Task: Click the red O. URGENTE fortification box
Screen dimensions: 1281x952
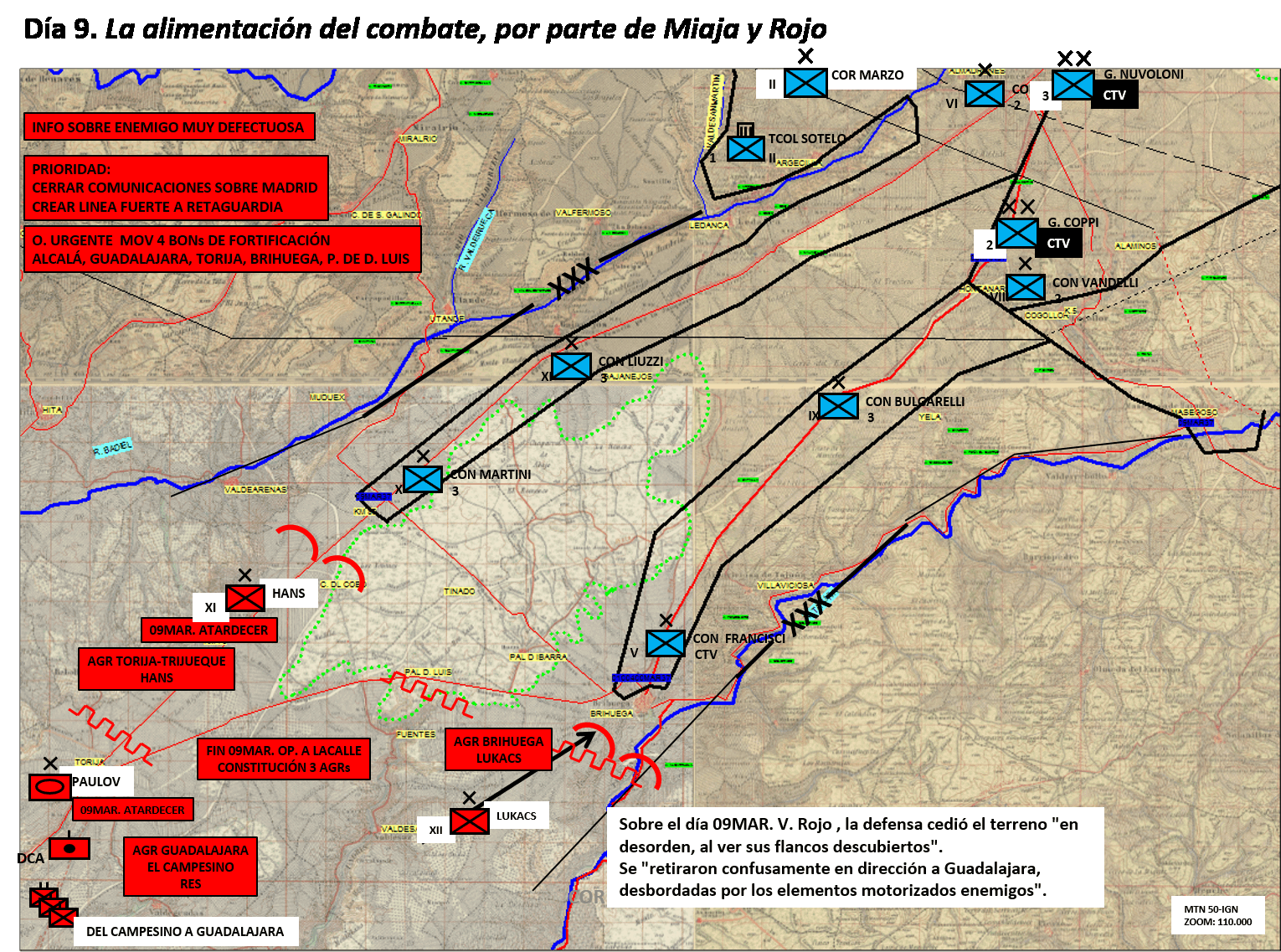Action: (x=222, y=249)
